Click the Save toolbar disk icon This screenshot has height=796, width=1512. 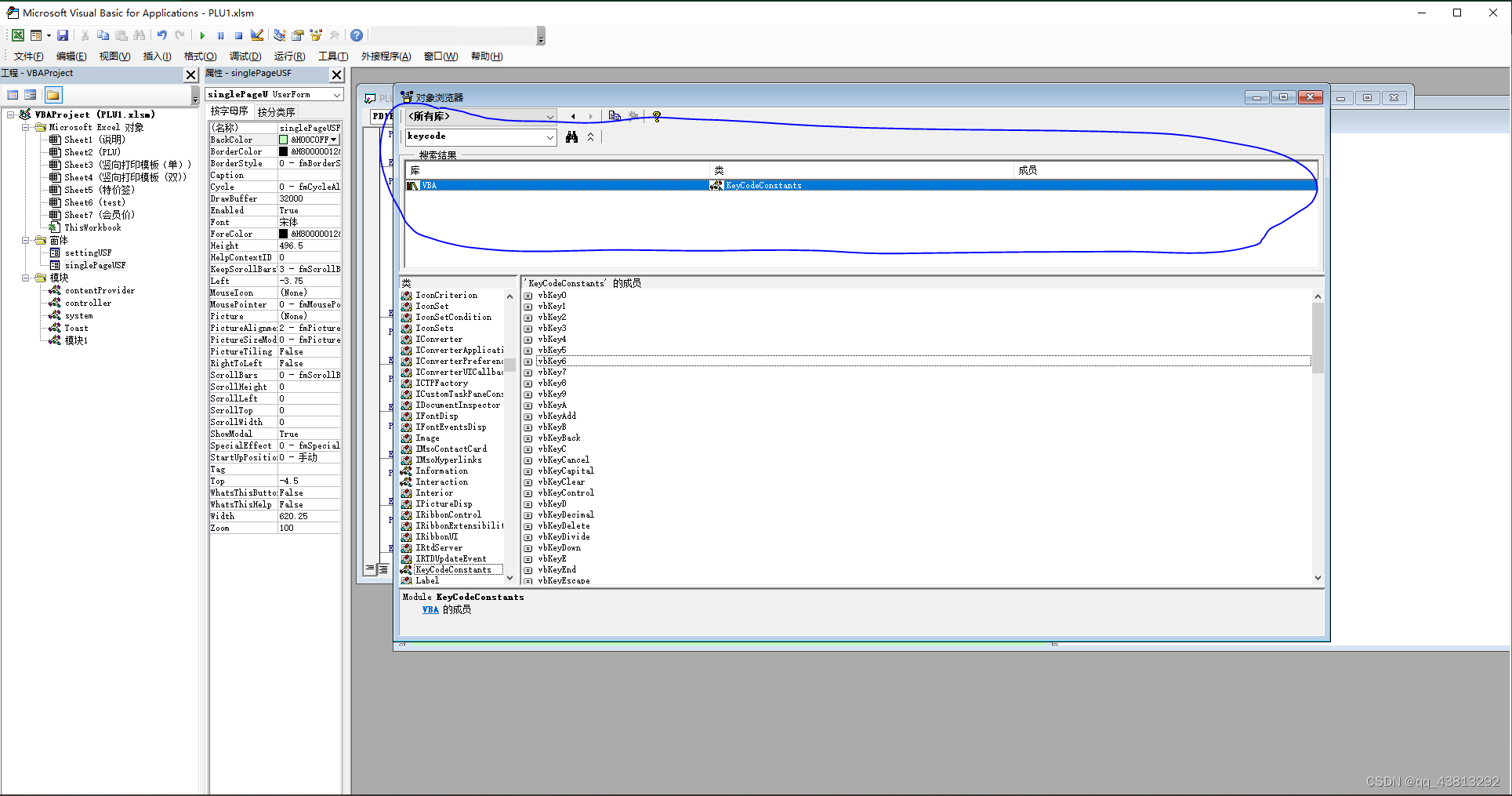click(x=62, y=35)
